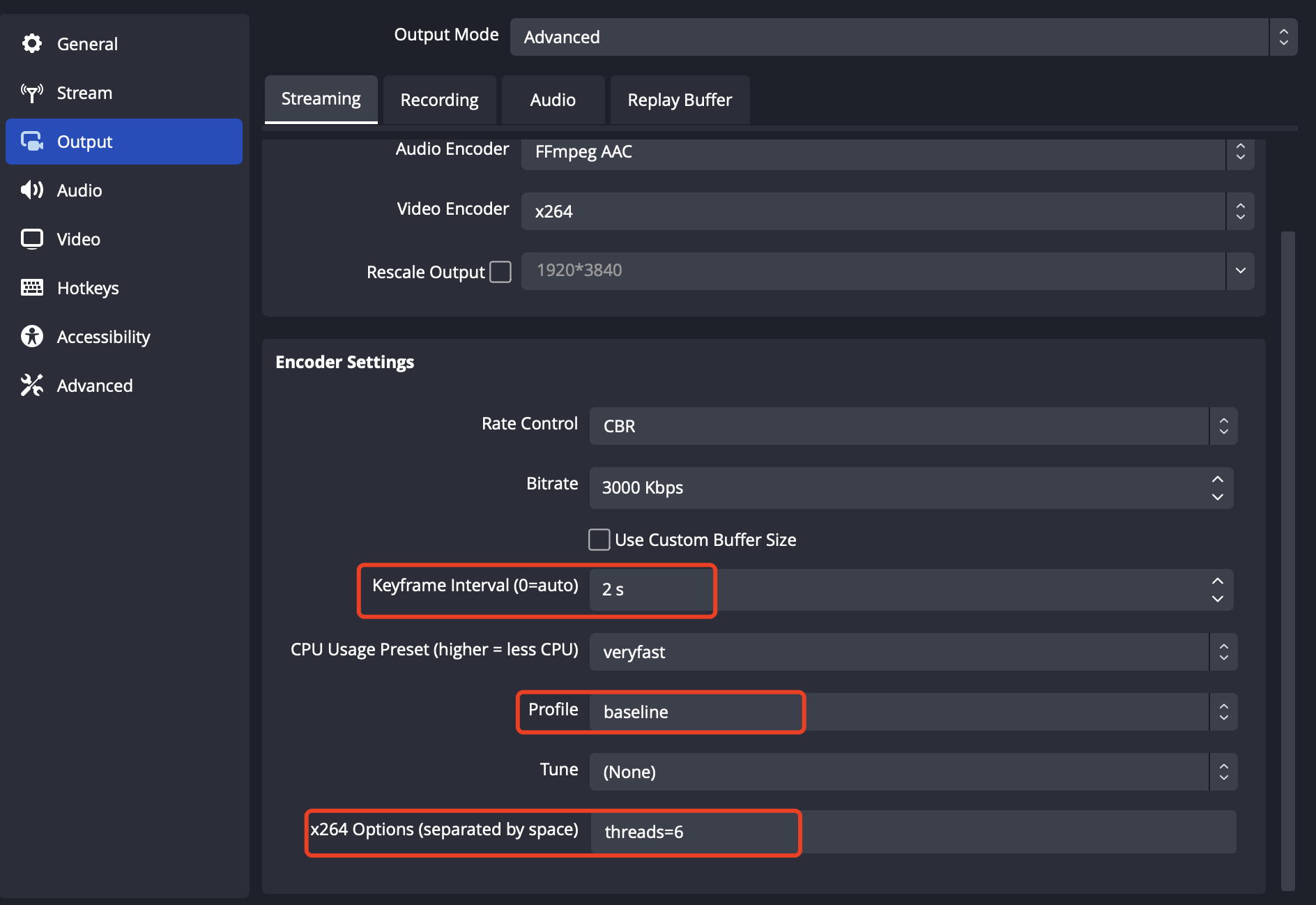
Task: Click the Encoder Settings heading
Action: click(x=344, y=363)
